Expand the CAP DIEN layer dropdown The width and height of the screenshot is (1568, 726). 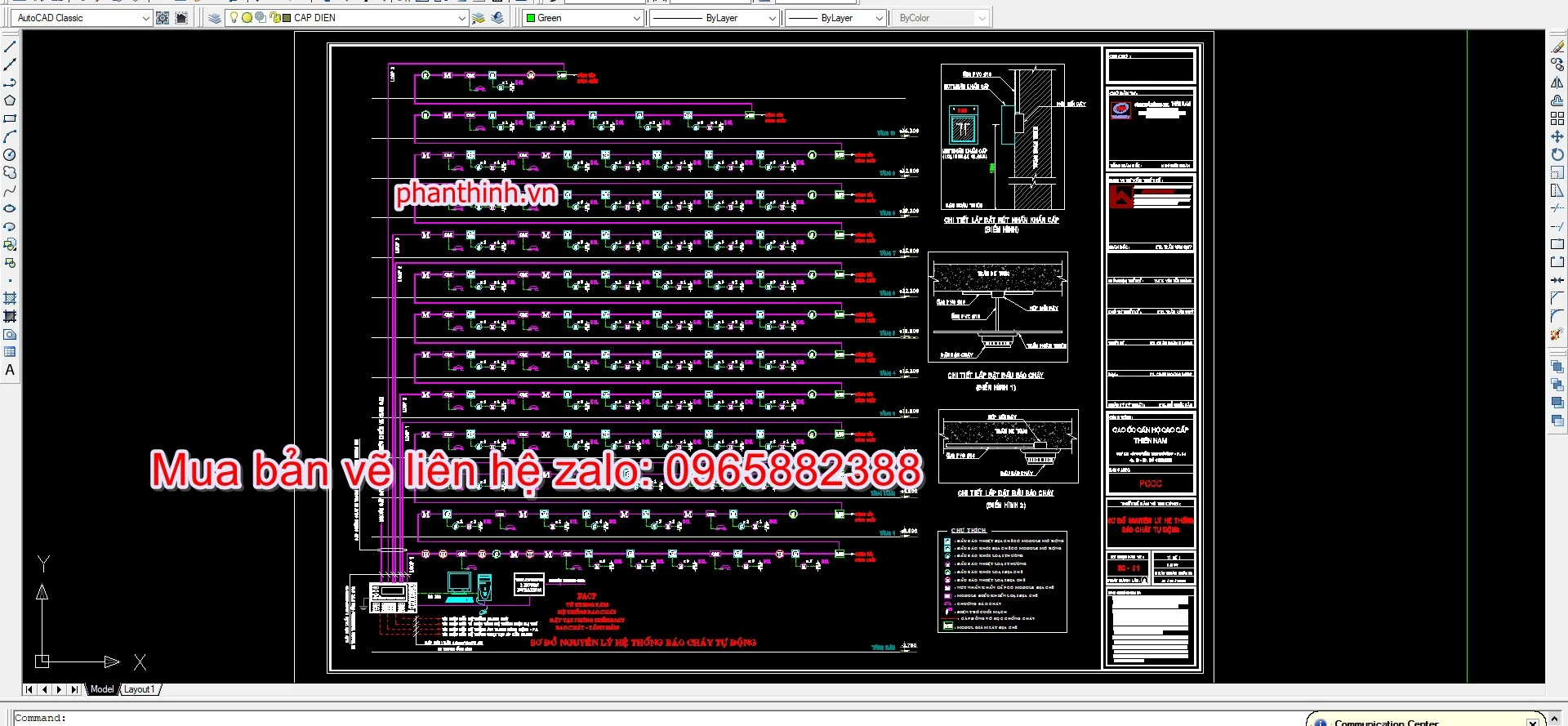tap(461, 18)
